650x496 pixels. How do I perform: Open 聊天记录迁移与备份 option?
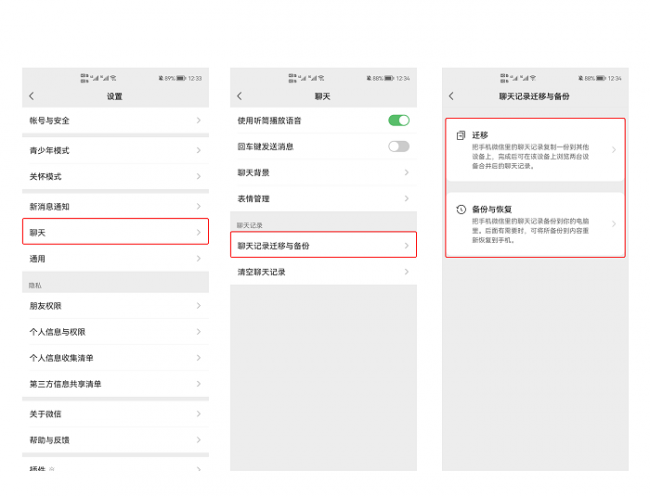[323, 245]
